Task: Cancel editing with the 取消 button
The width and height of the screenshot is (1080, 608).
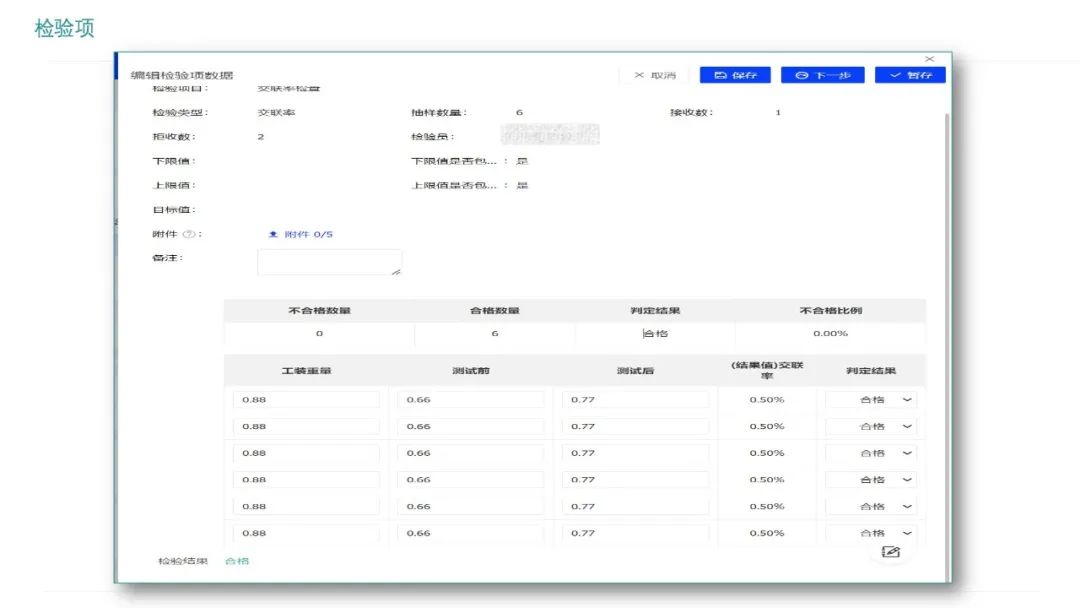Action: 655,75
